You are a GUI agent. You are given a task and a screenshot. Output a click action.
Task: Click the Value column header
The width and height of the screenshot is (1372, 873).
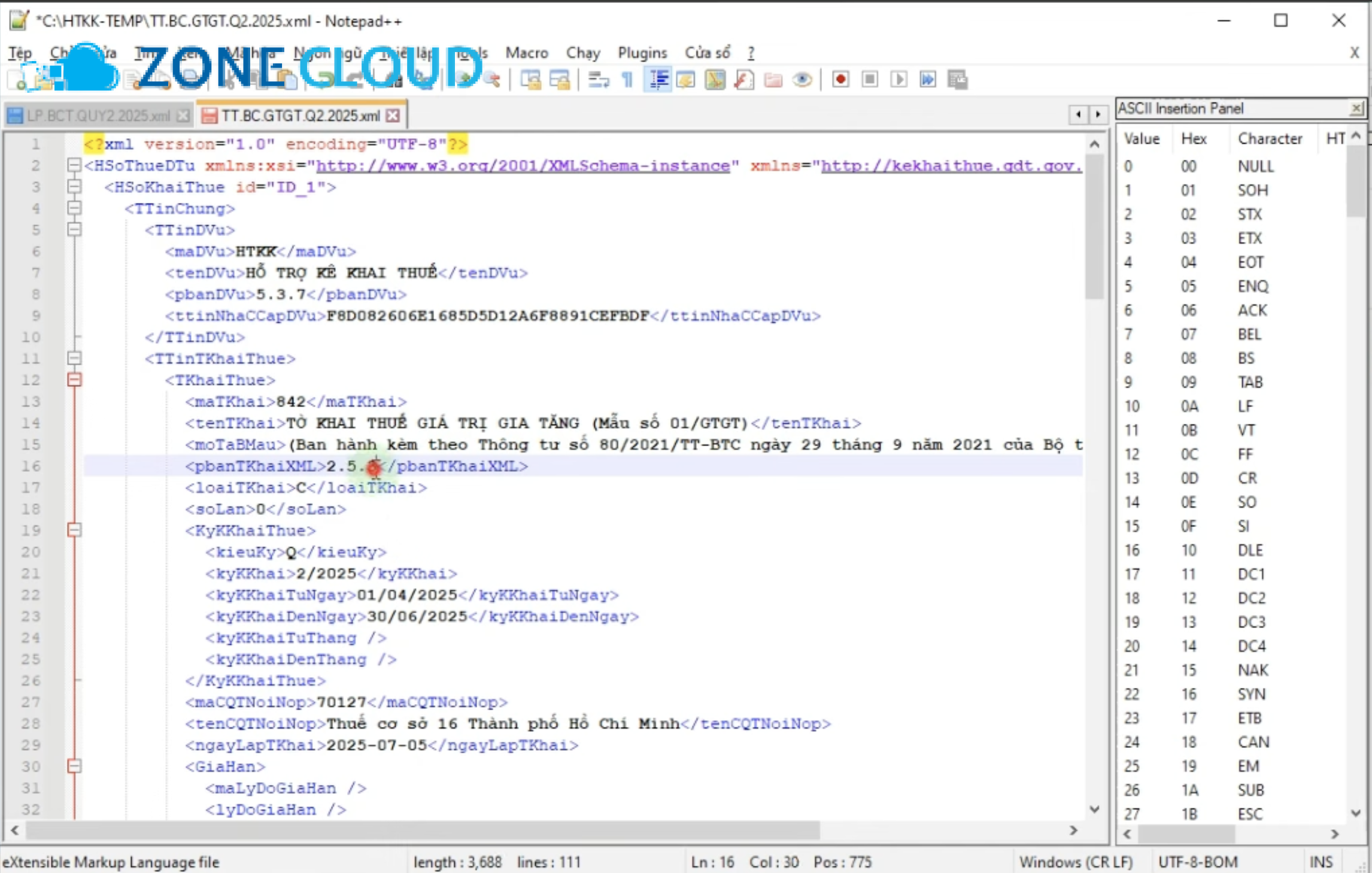(x=1142, y=139)
